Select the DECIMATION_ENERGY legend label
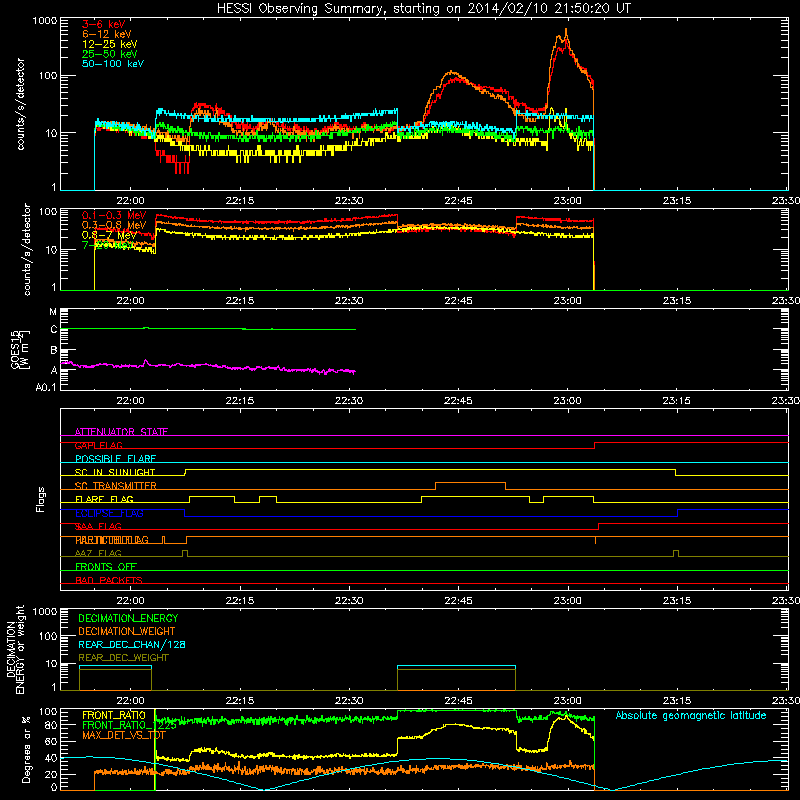This screenshot has width=800, height=800. coord(128,618)
